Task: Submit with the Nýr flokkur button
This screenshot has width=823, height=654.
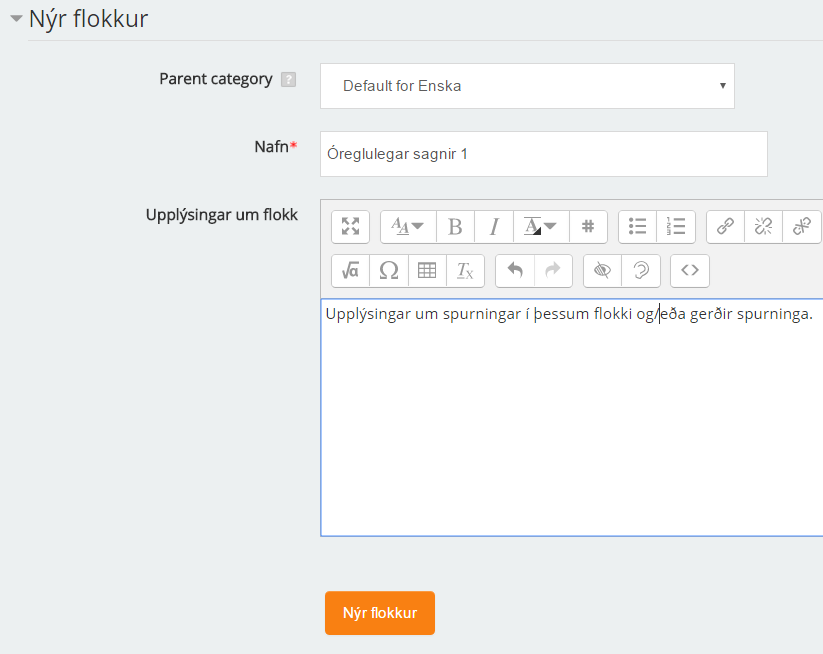Action: 379,613
